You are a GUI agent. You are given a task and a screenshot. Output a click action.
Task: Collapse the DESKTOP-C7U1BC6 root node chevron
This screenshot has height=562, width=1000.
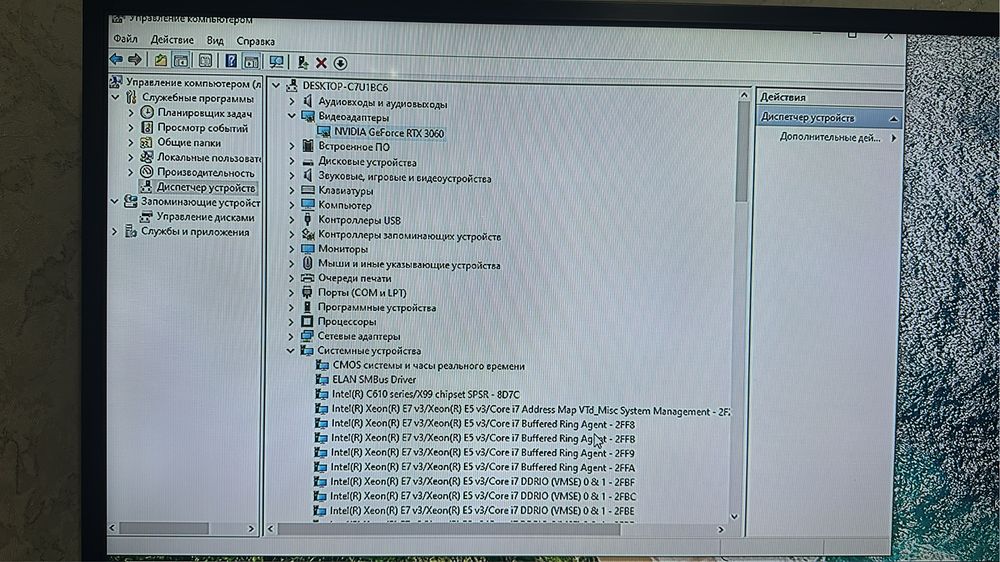(276, 85)
